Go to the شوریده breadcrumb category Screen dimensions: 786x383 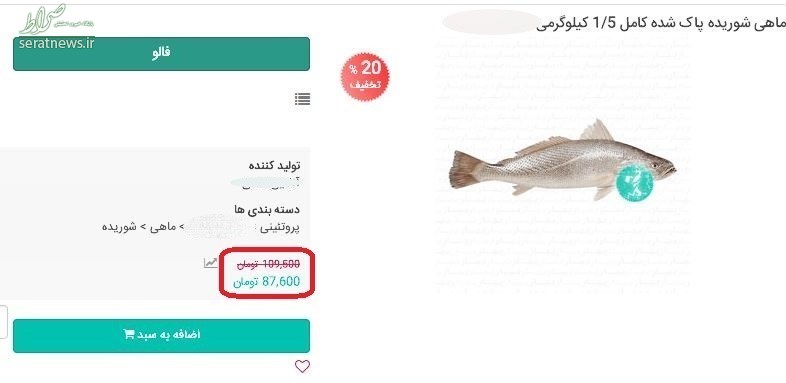119,227
